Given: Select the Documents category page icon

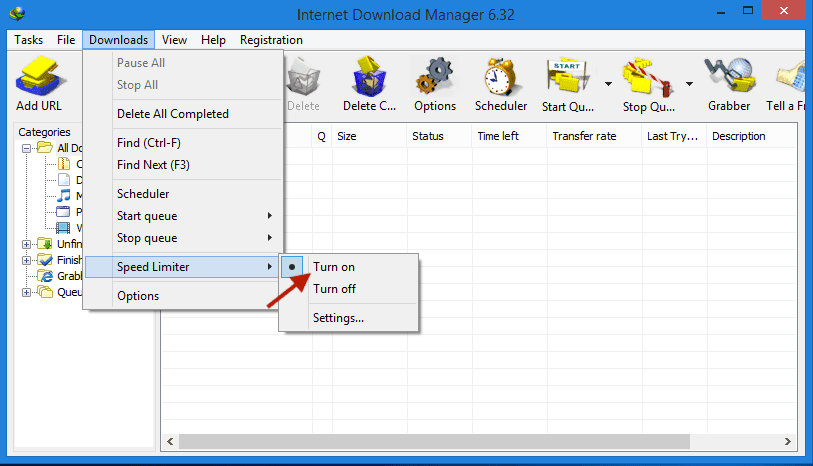Looking at the screenshot, I should pos(64,180).
